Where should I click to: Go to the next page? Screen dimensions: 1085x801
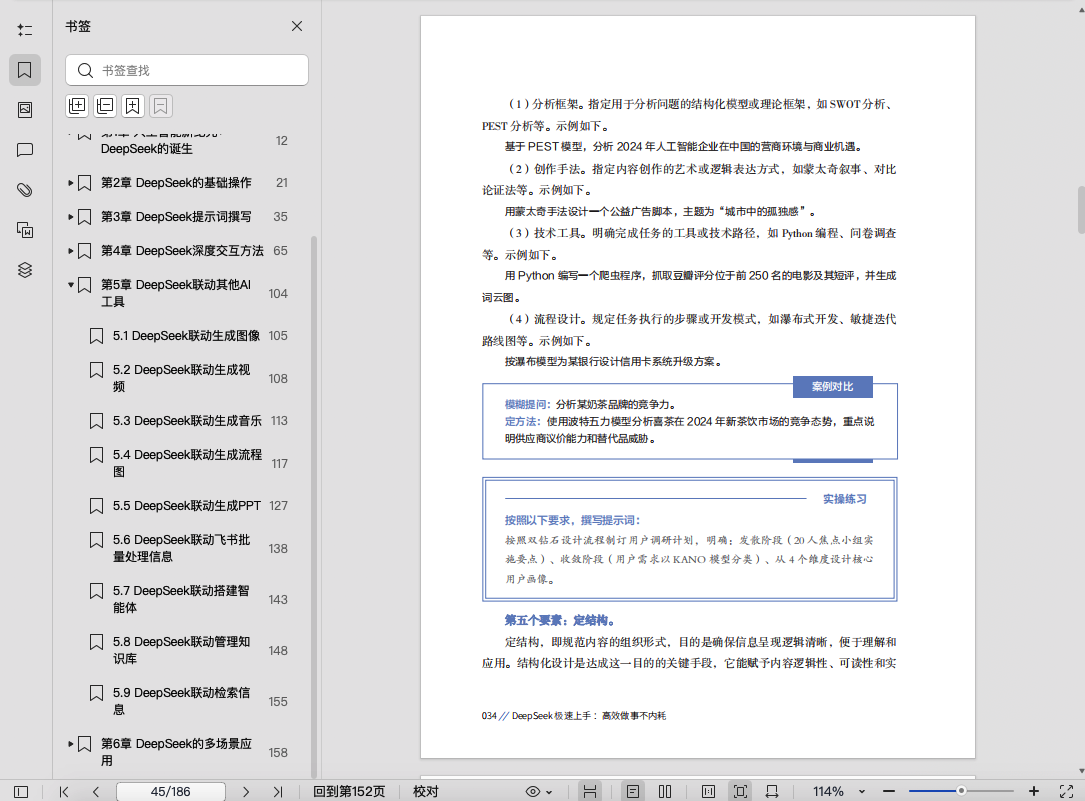[246, 791]
